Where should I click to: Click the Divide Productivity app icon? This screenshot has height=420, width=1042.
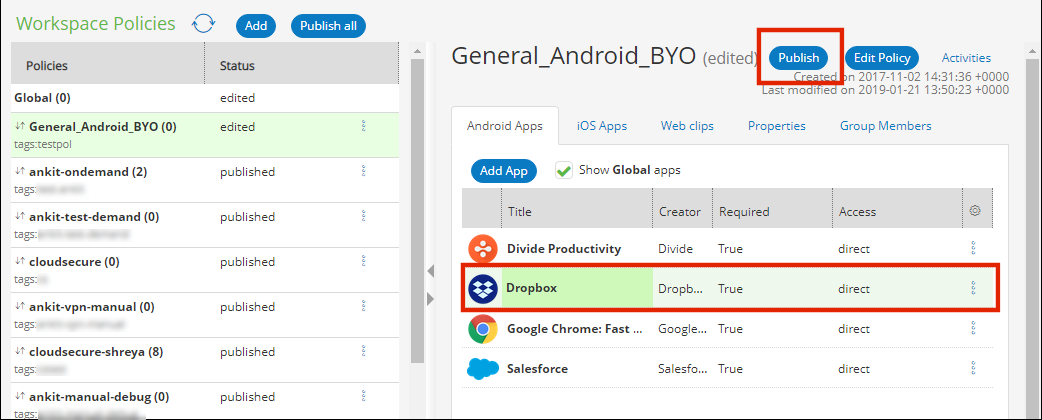click(x=483, y=248)
